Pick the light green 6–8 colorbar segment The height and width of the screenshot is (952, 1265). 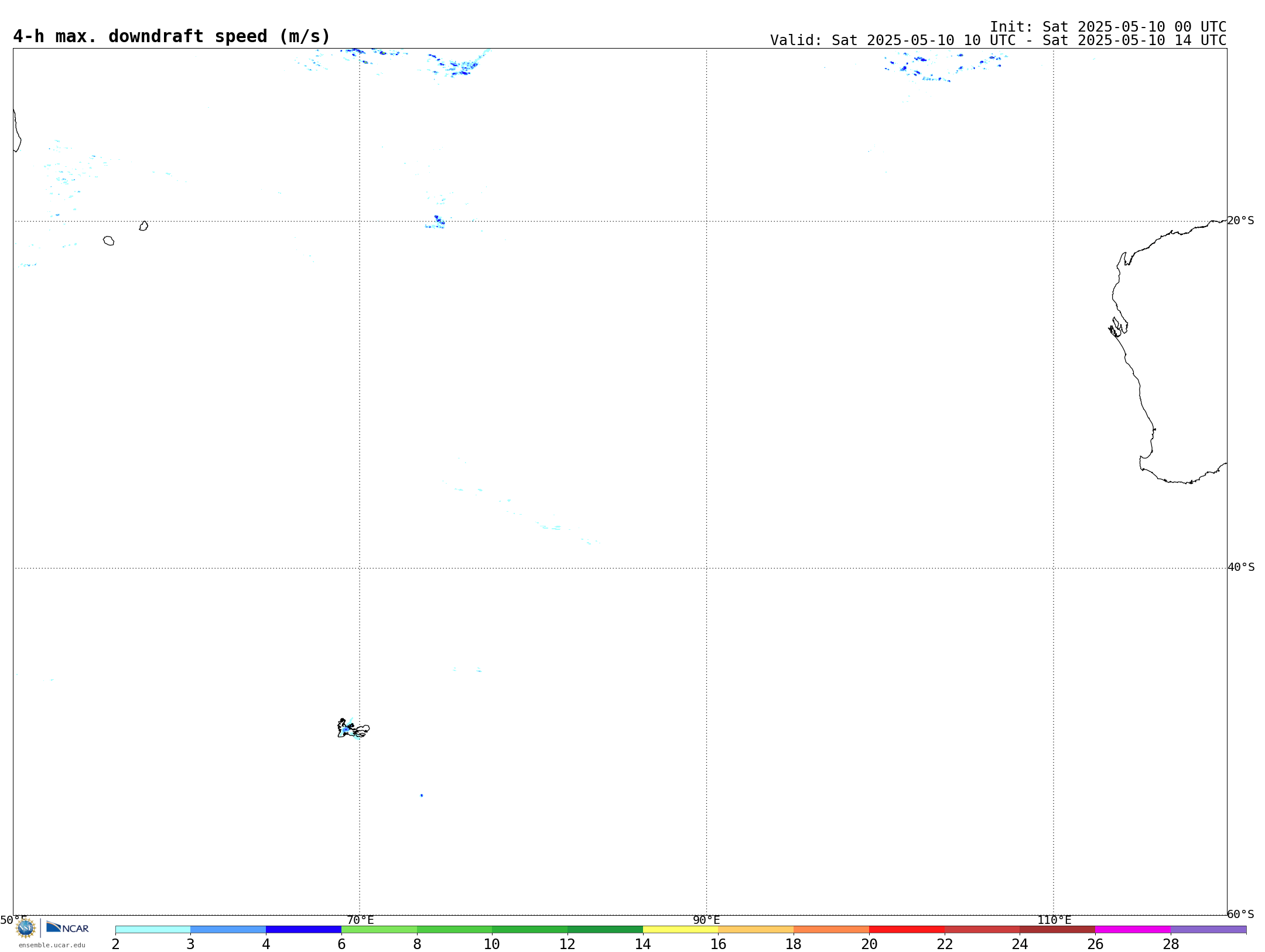point(379,930)
